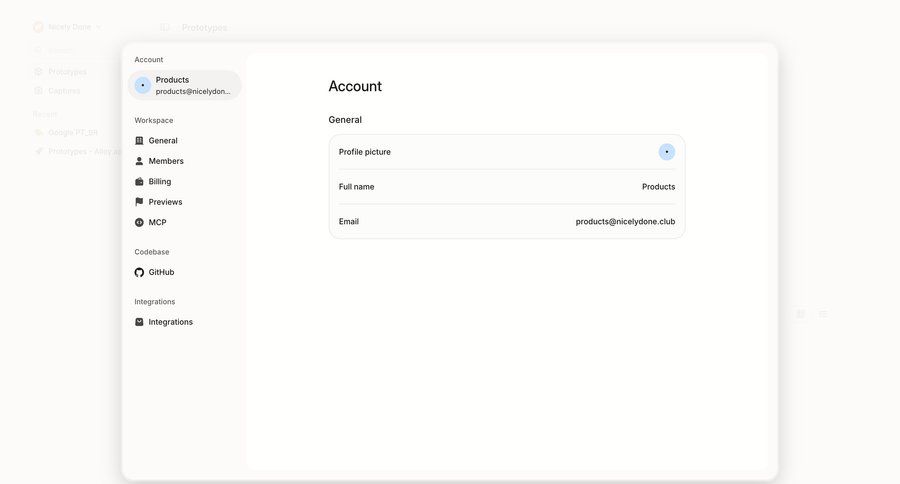Screen dimensions: 900x484
Task: Switch to grid view in background page
Action: [801, 314]
